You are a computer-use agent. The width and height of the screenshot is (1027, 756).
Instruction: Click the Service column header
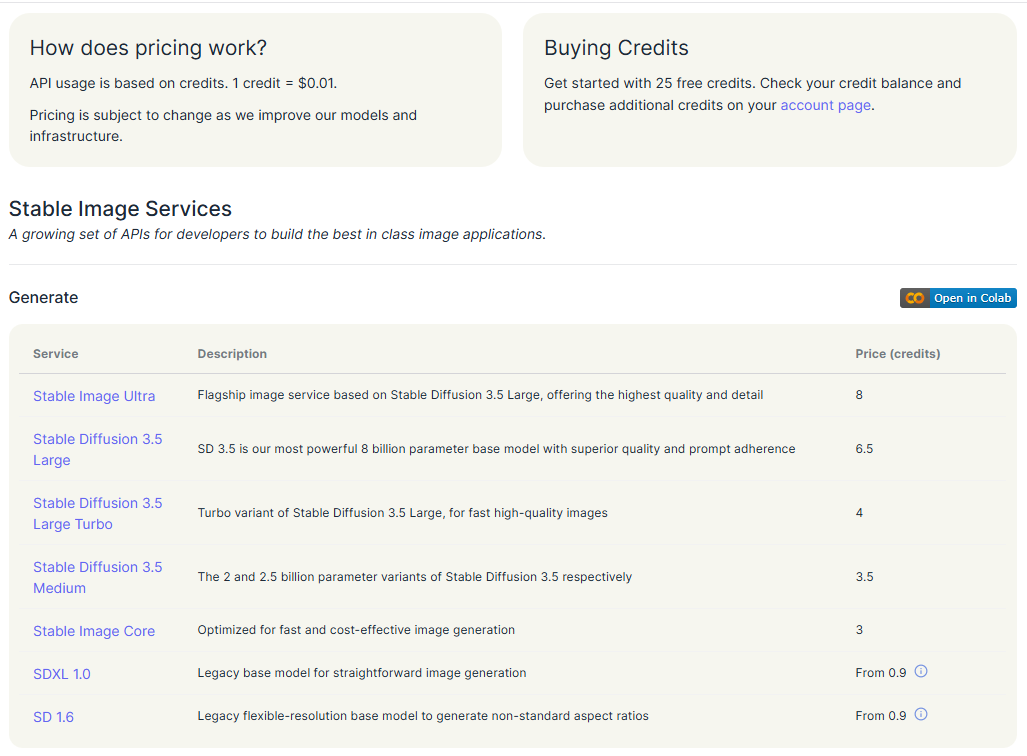coord(56,354)
